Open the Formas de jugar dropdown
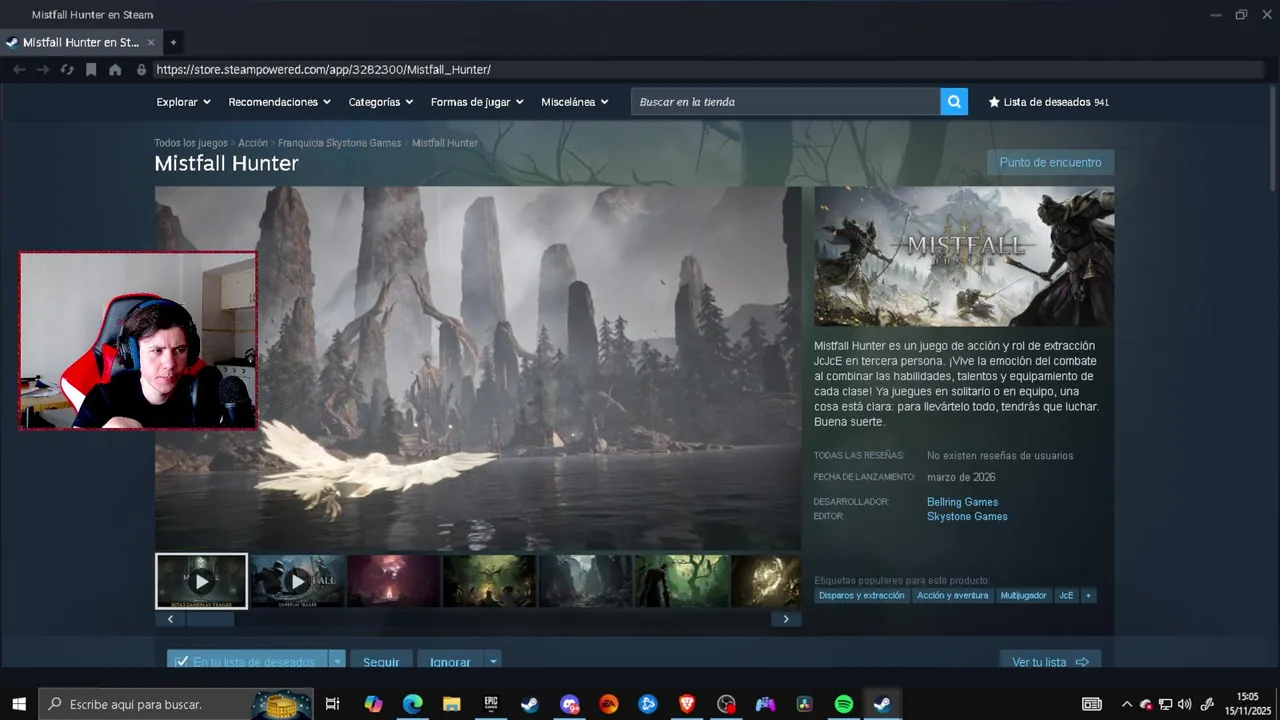 (477, 102)
